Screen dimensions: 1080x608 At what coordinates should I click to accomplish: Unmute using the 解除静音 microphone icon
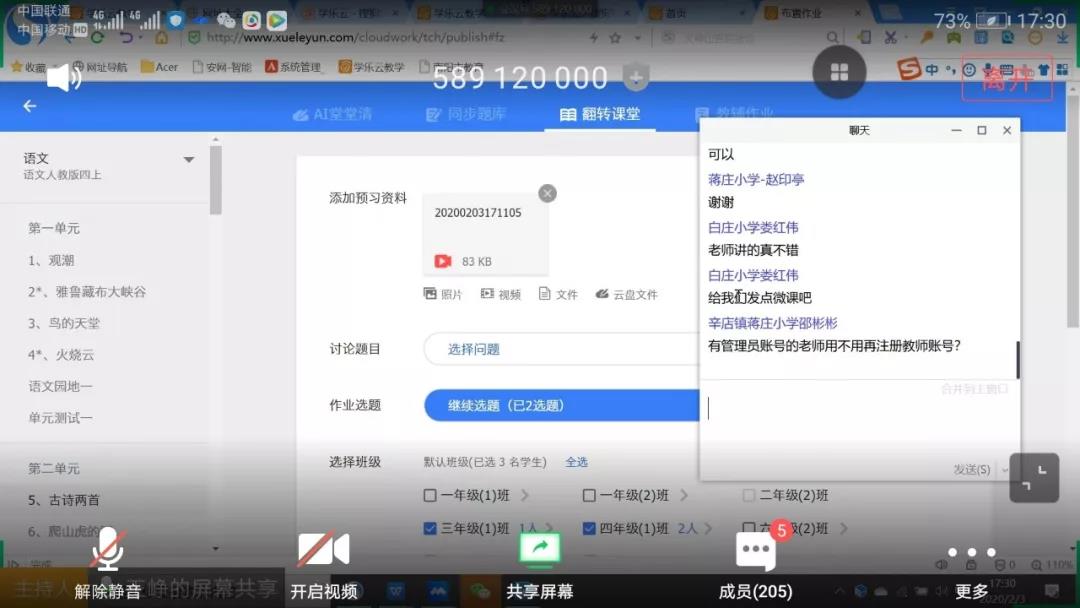[108, 549]
